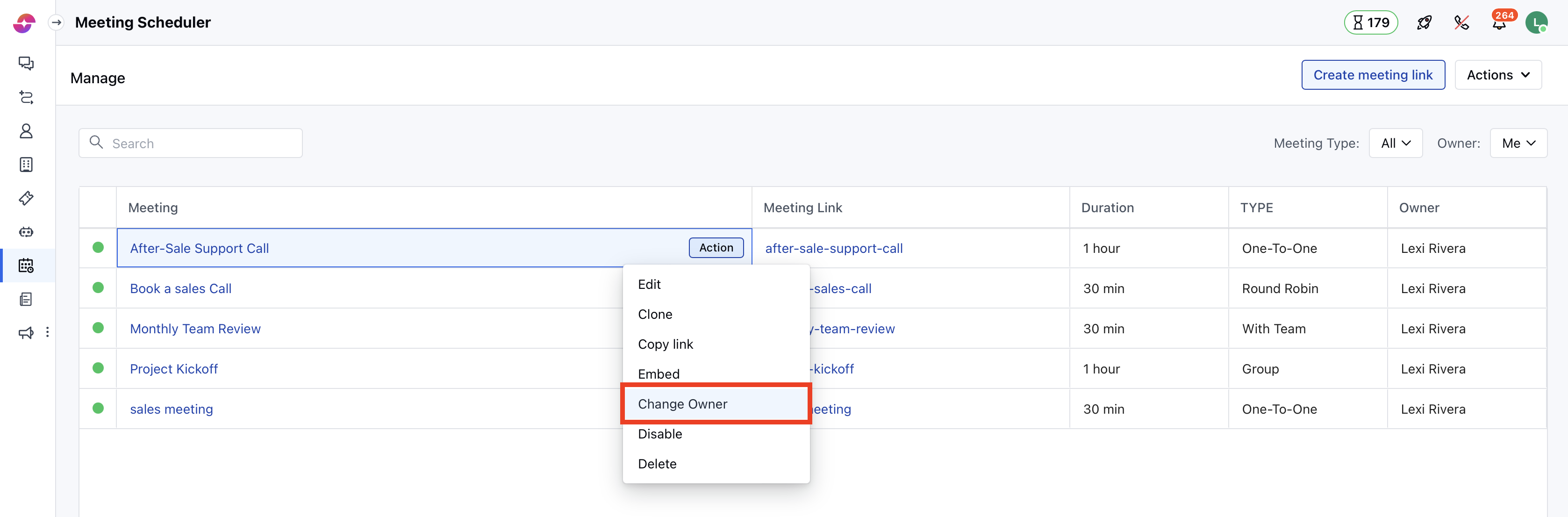The width and height of the screenshot is (1568, 517).
Task: Click the companies building icon in the sidebar
Action: [26, 165]
